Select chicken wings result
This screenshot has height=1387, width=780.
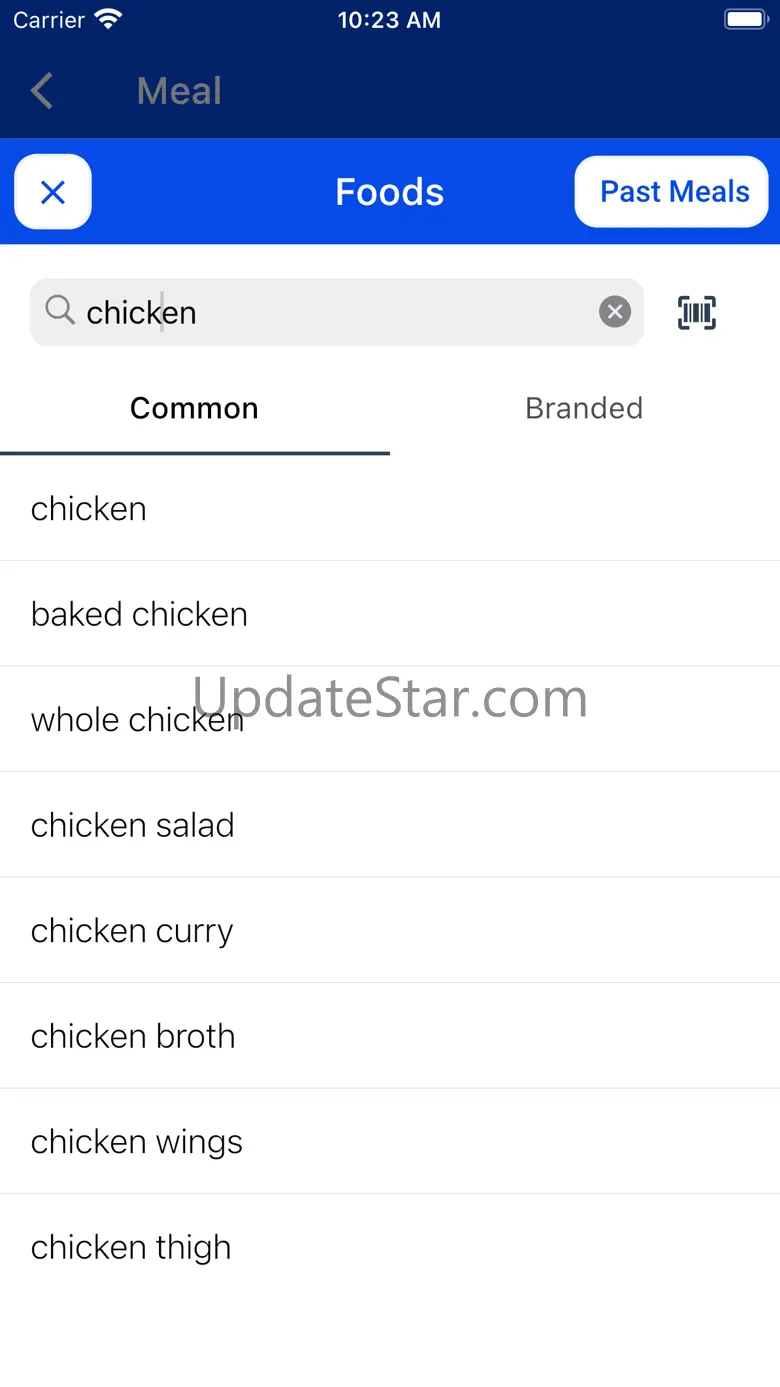(x=390, y=1141)
